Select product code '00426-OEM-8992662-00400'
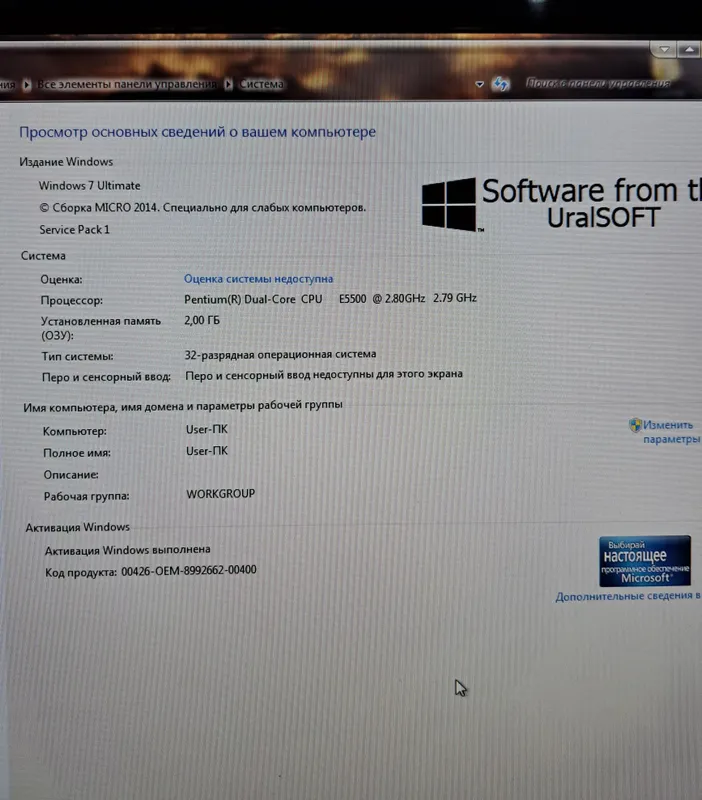The width and height of the screenshot is (702, 800). [x=189, y=570]
